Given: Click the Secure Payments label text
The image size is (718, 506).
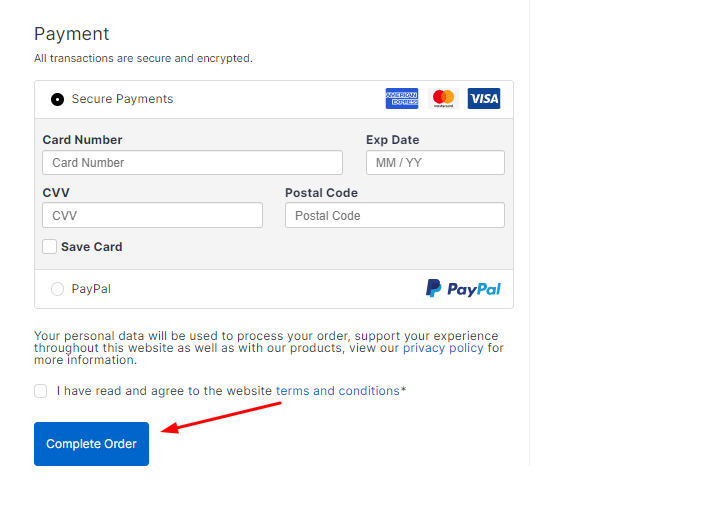Looking at the screenshot, I should [x=122, y=99].
